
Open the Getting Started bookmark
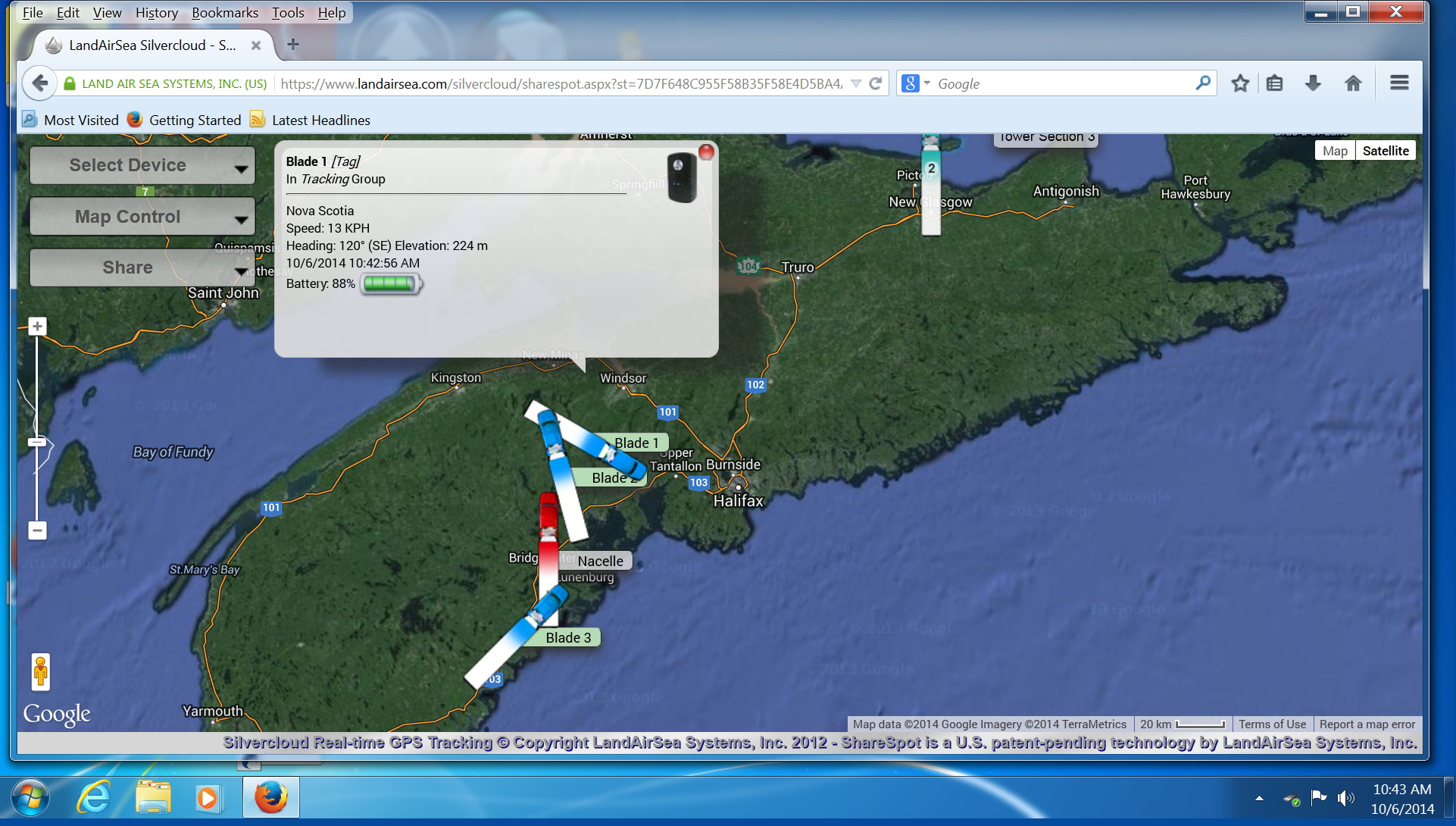(x=184, y=120)
